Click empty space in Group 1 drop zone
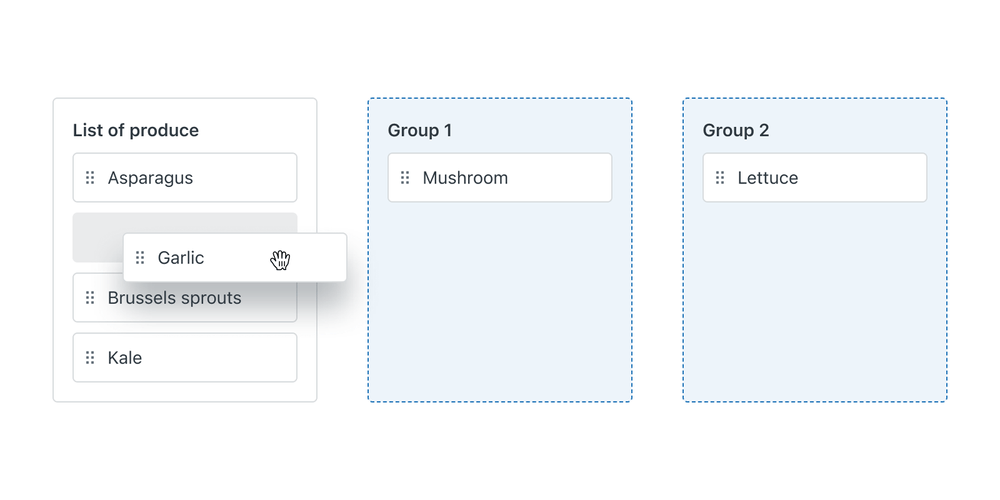Viewport: 1000px width, 500px height. [x=500, y=300]
